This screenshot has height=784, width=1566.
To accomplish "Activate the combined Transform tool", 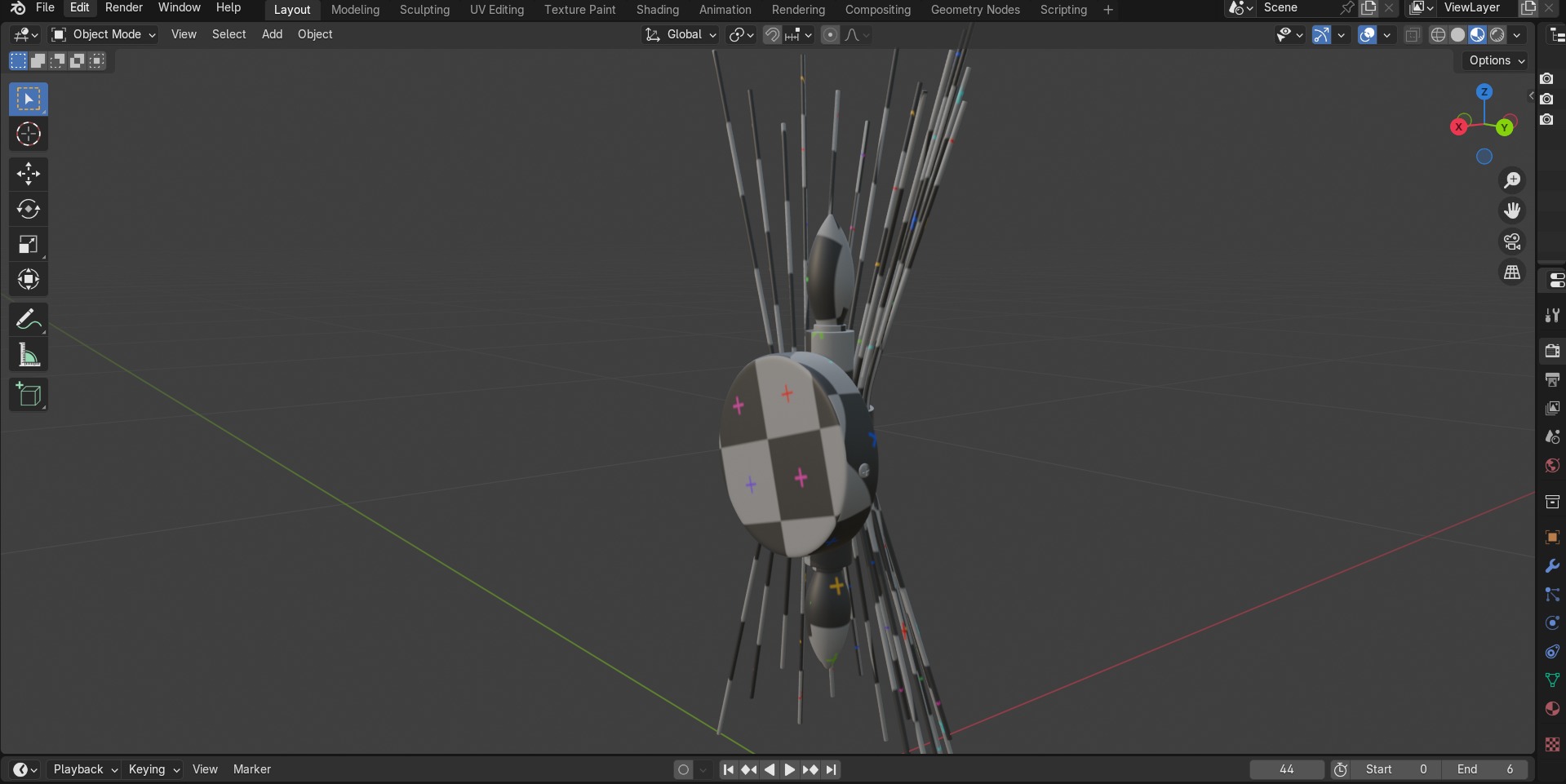I will (x=29, y=279).
